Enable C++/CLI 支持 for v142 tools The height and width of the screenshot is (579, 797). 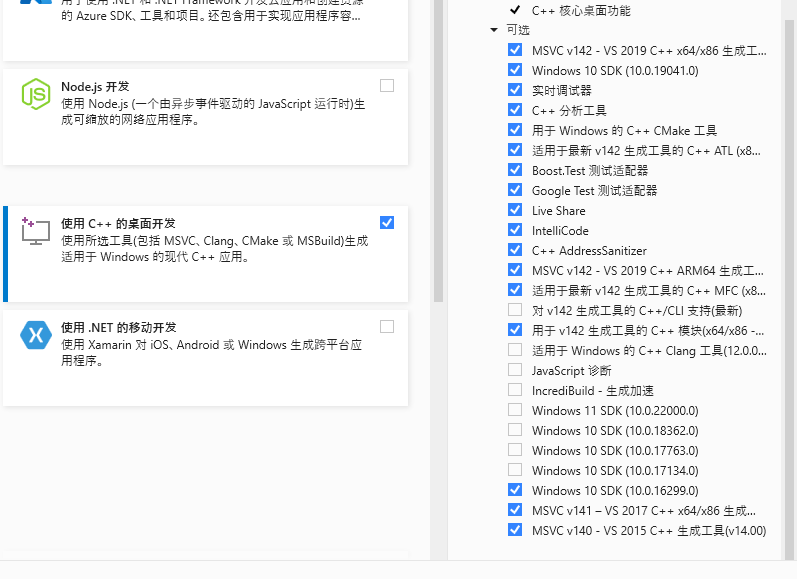click(x=515, y=310)
